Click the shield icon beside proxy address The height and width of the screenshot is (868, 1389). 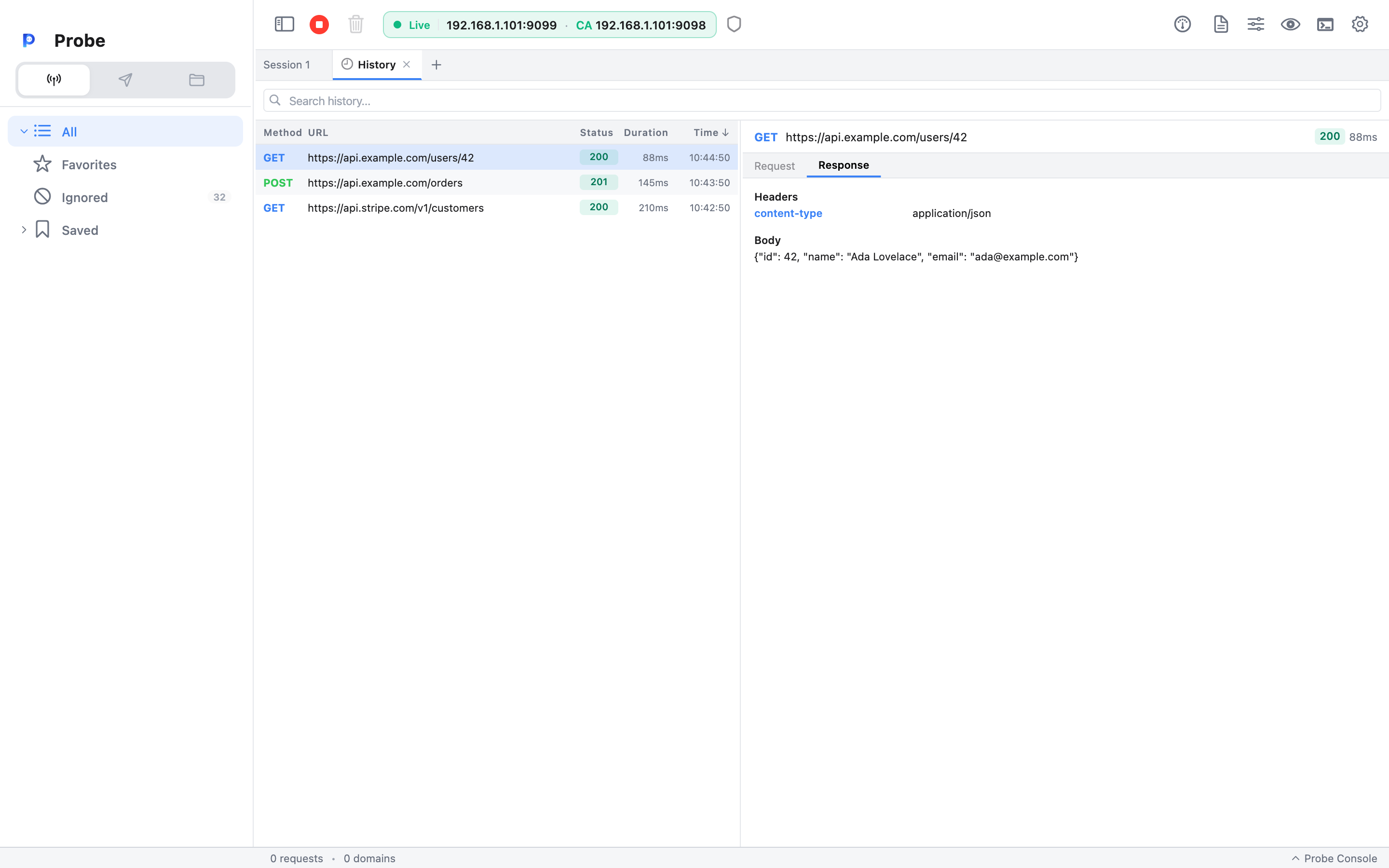tap(734, 24)
